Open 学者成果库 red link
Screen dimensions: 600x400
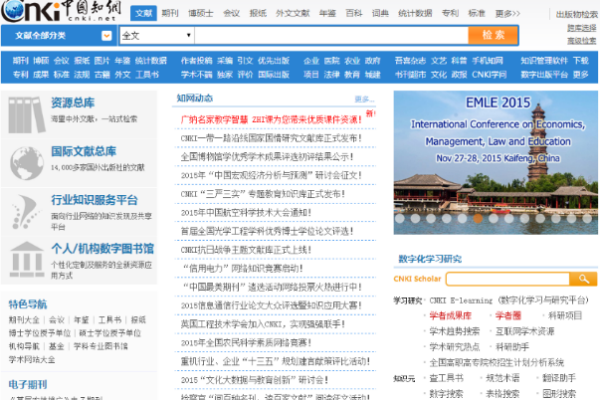[450, 315]
